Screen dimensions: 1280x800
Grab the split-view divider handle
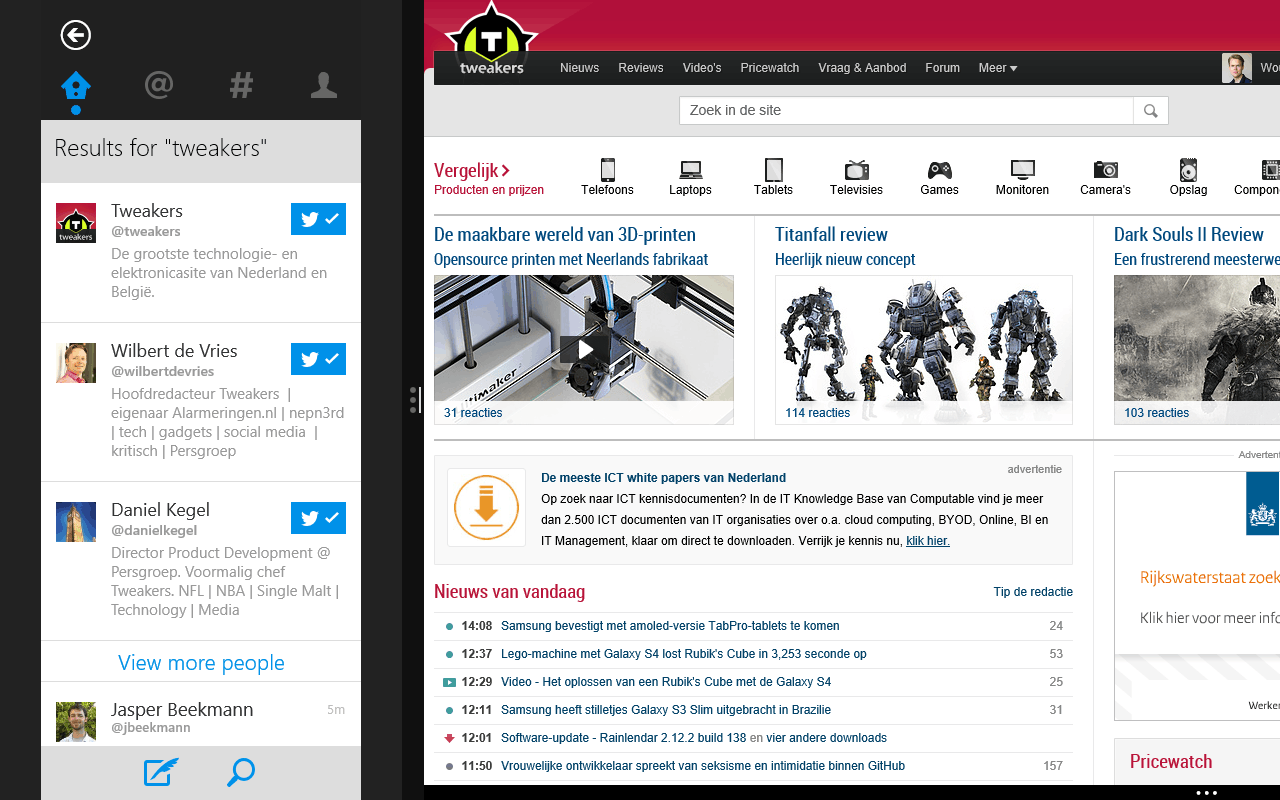(x=414, y=400)
